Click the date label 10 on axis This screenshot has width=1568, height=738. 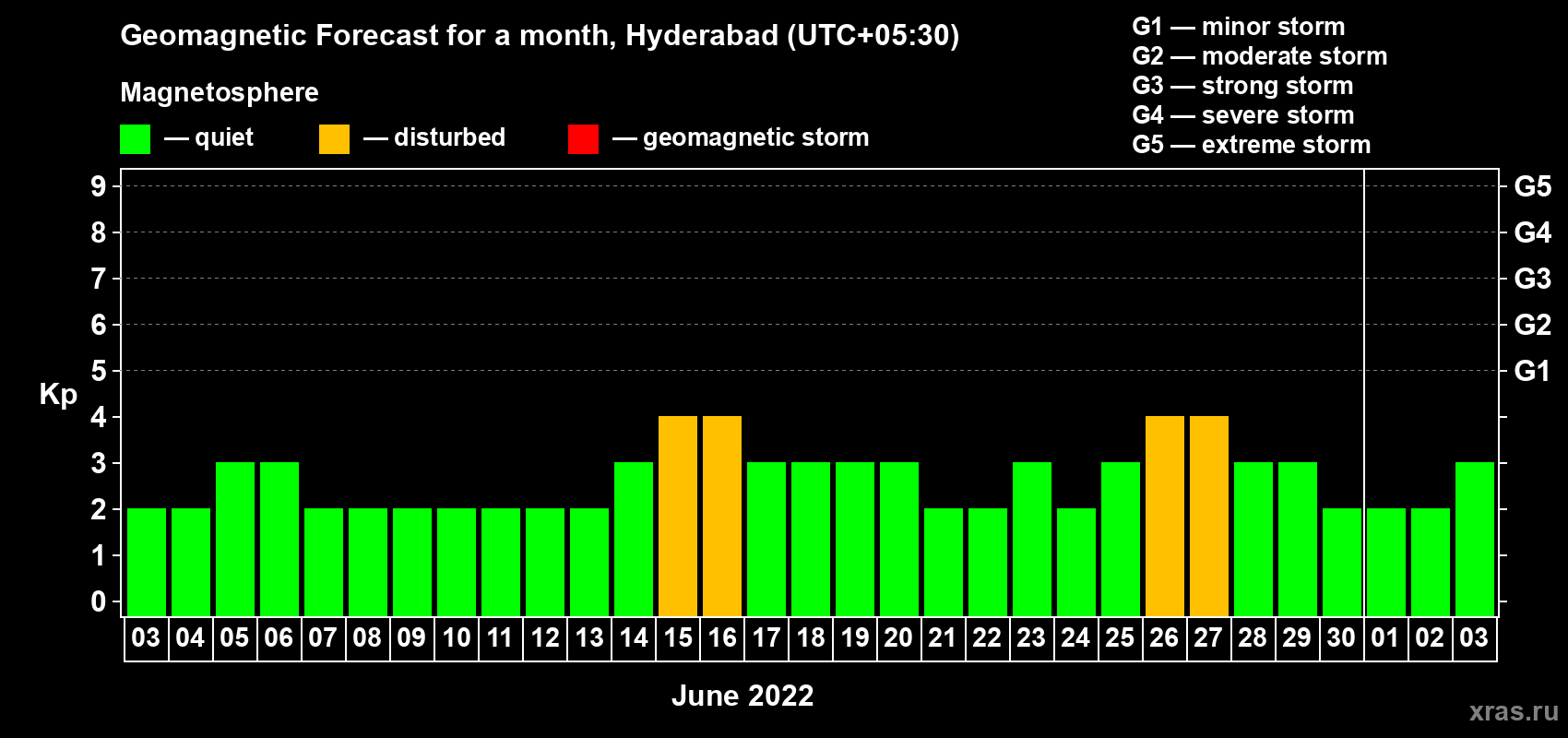pos(456,637)
